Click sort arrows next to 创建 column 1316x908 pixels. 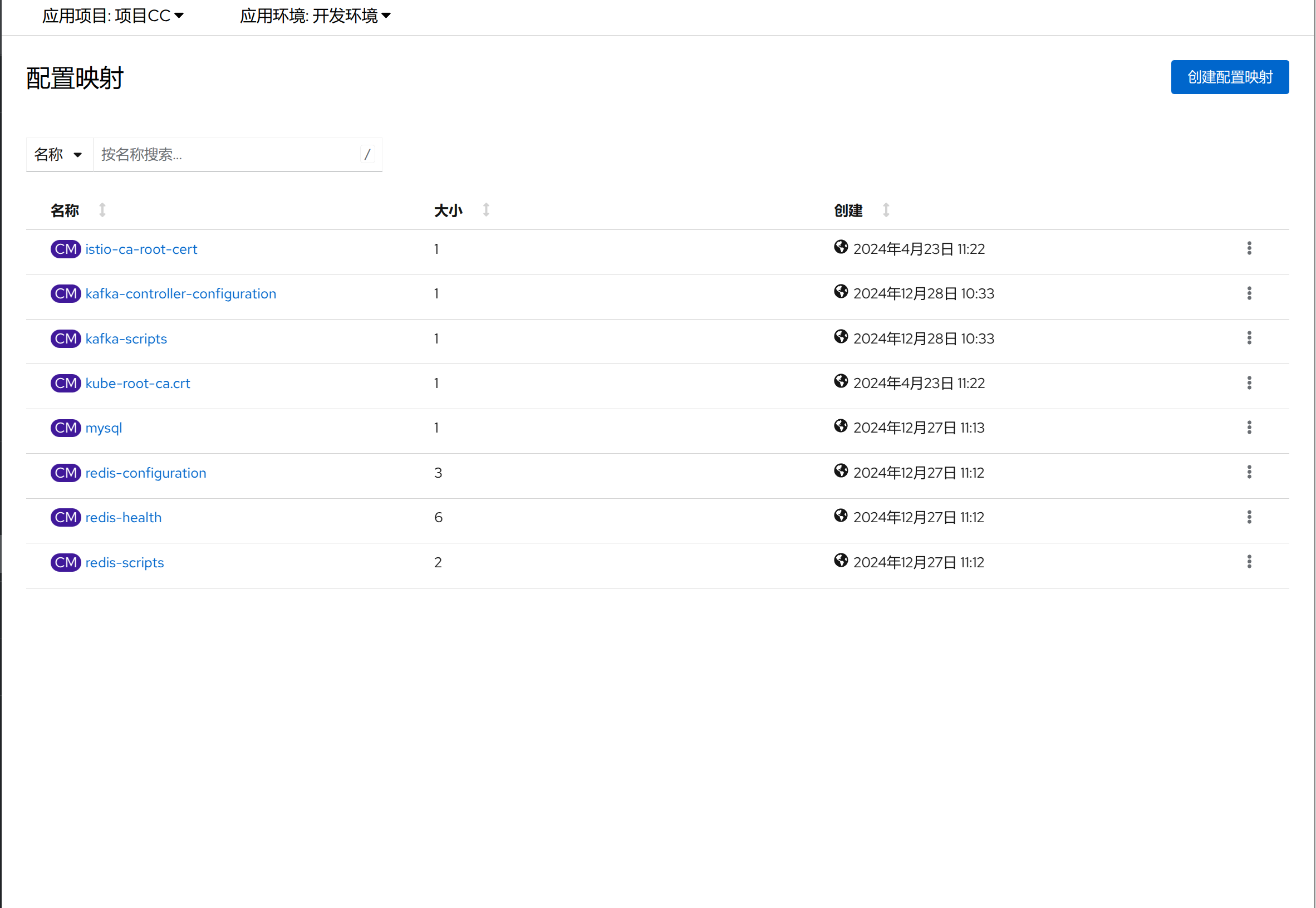point(886,210)
